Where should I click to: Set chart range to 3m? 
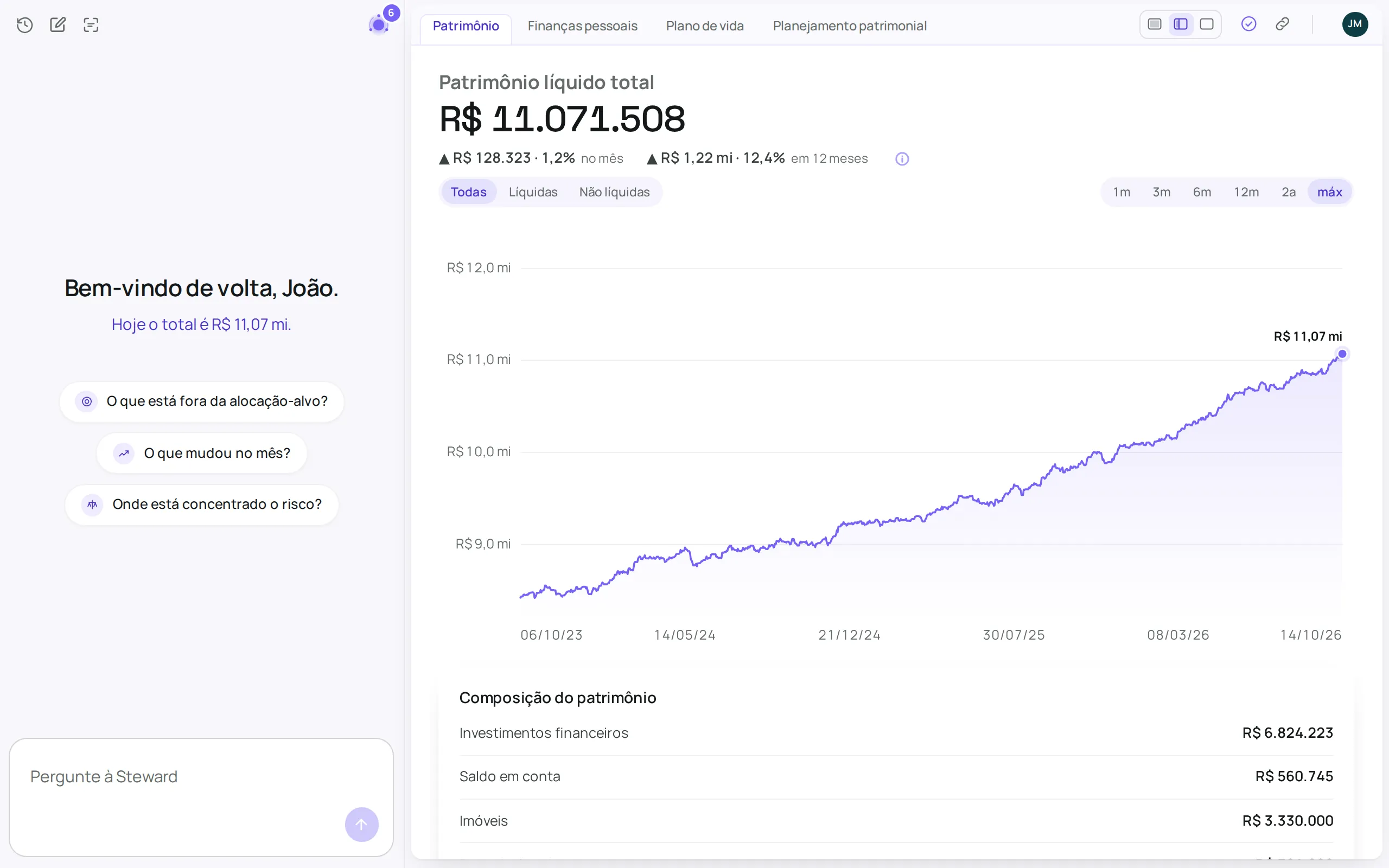point(1161,192)
